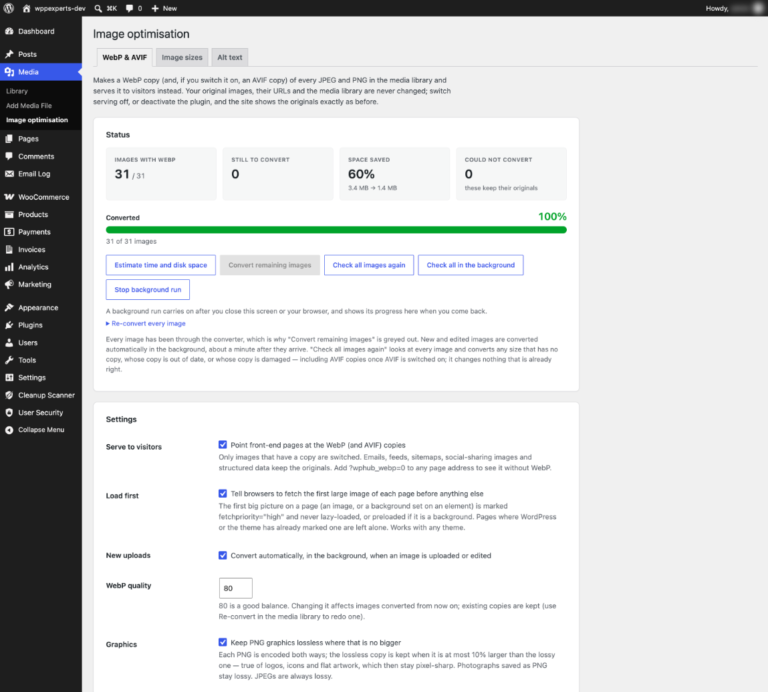Click the Comments sidebar icon

pyautogui.click(x=9, y=156)
